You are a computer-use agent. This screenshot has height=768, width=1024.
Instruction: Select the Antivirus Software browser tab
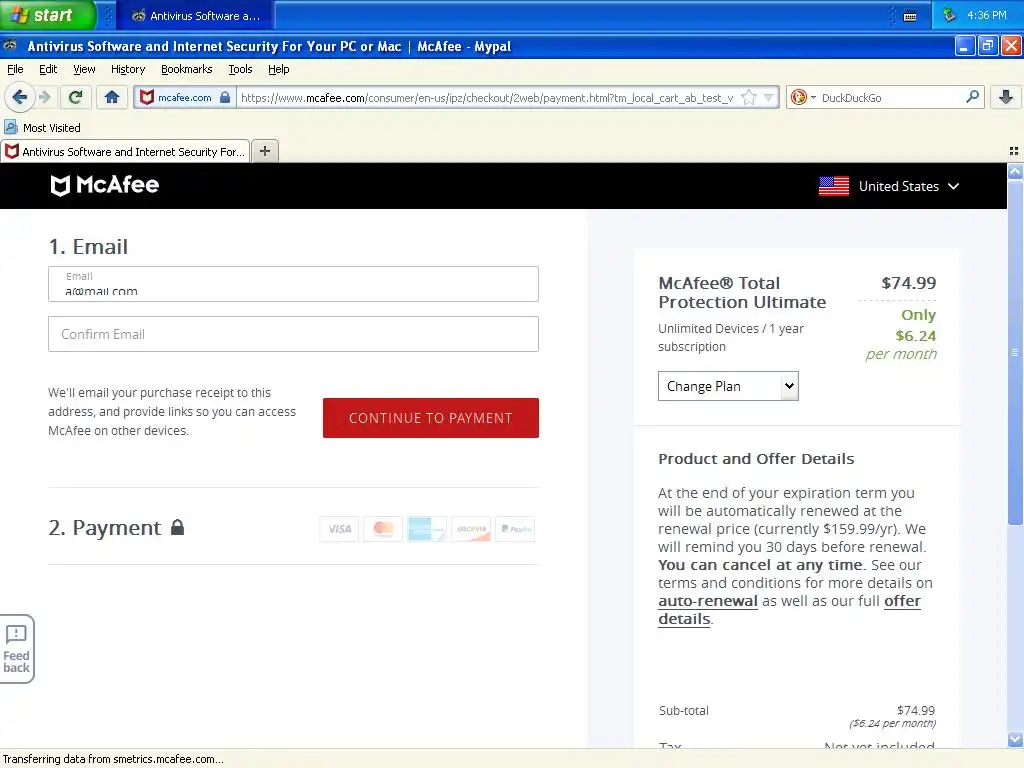coord(125,152)
